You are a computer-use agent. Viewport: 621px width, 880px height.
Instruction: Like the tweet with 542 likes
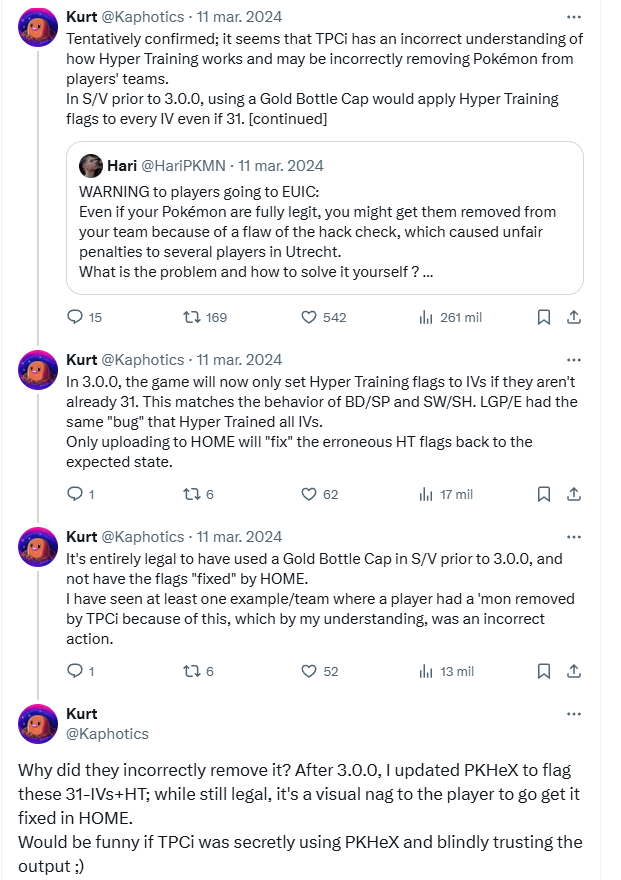(310, 317)
